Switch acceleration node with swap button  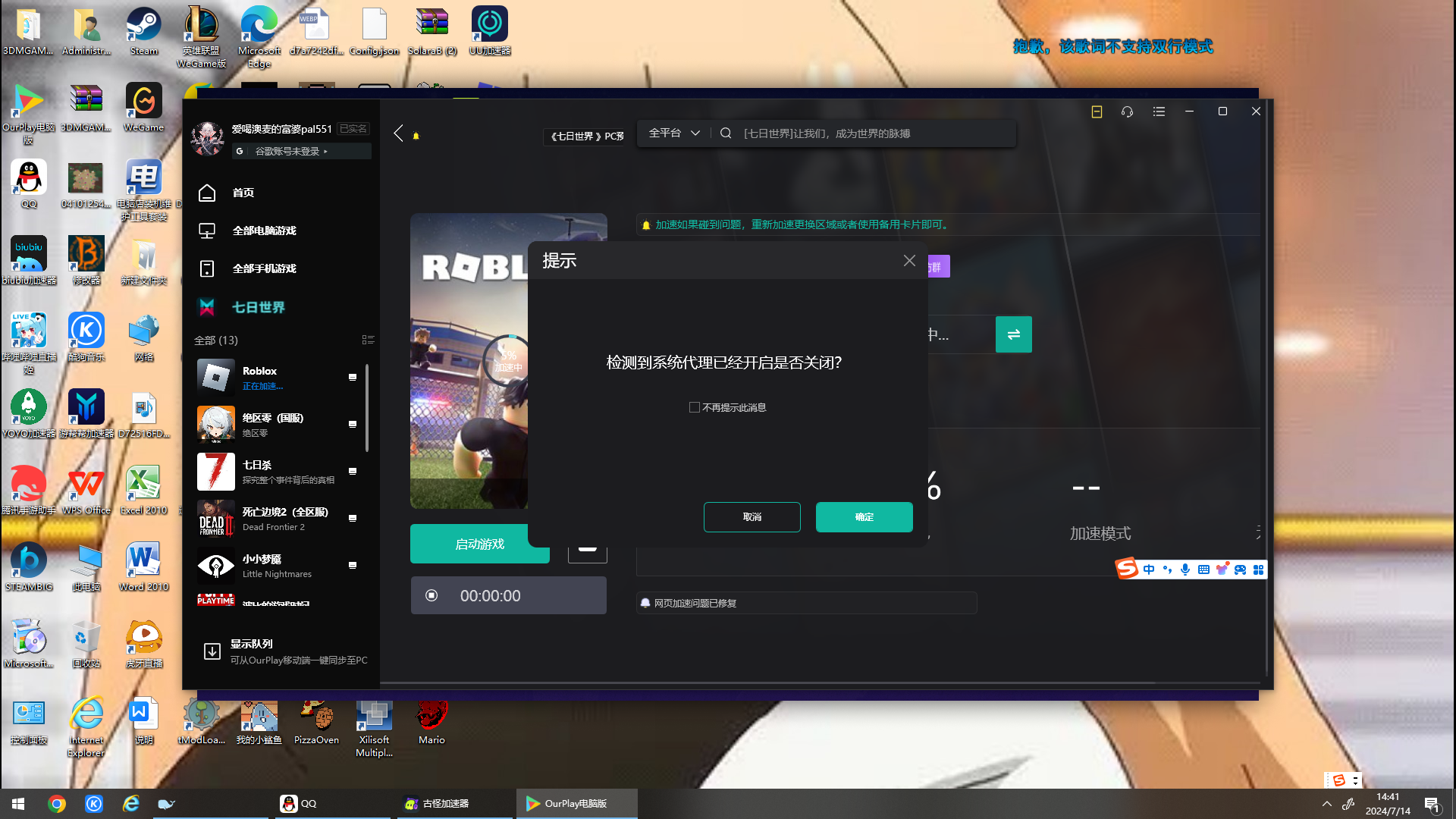click(x=1013, y=334)
